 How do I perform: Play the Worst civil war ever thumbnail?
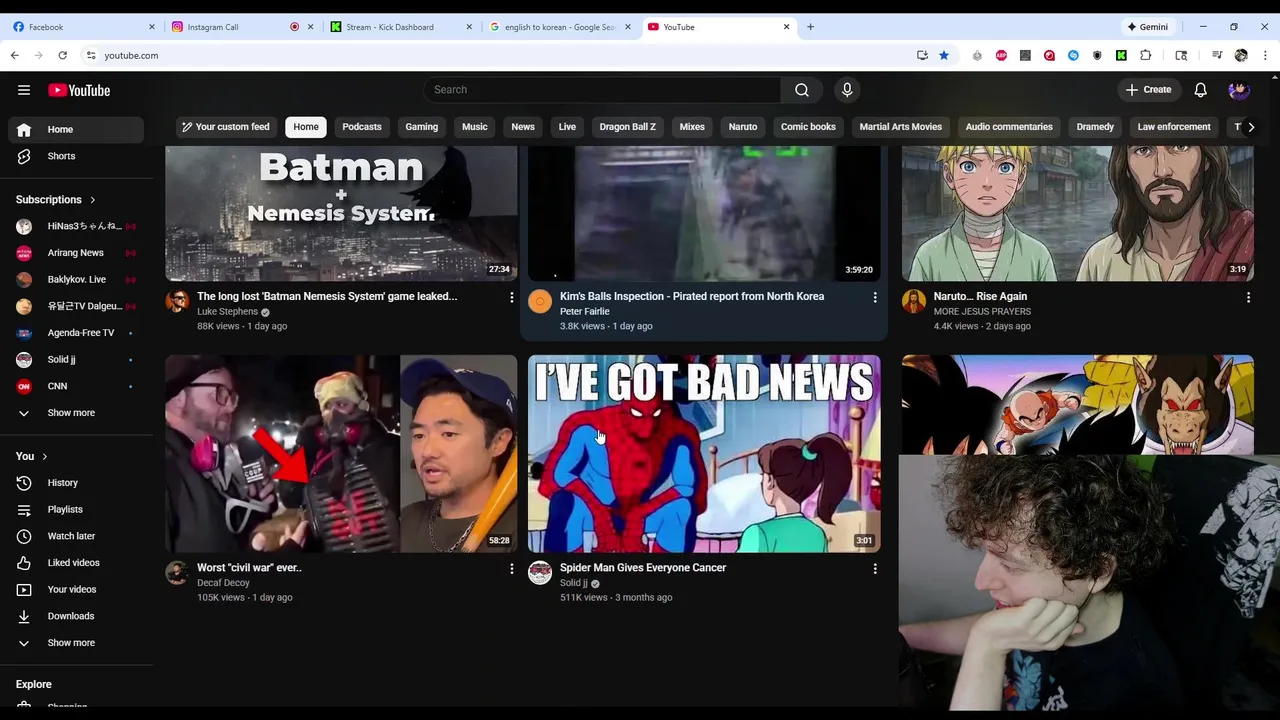pyautogui.click(x=341, y=453)
